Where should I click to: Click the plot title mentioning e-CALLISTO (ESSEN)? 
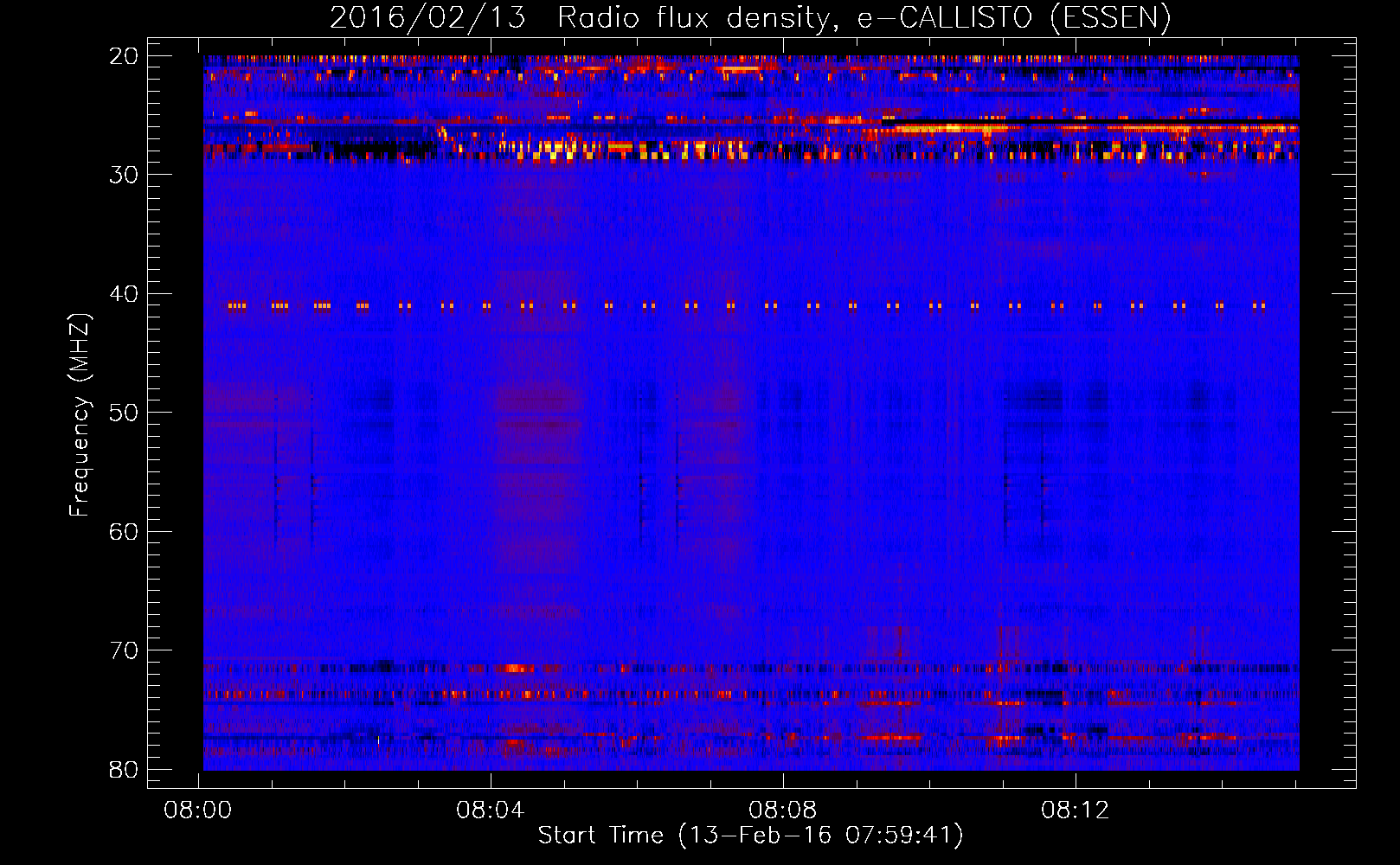click(750, 18)
